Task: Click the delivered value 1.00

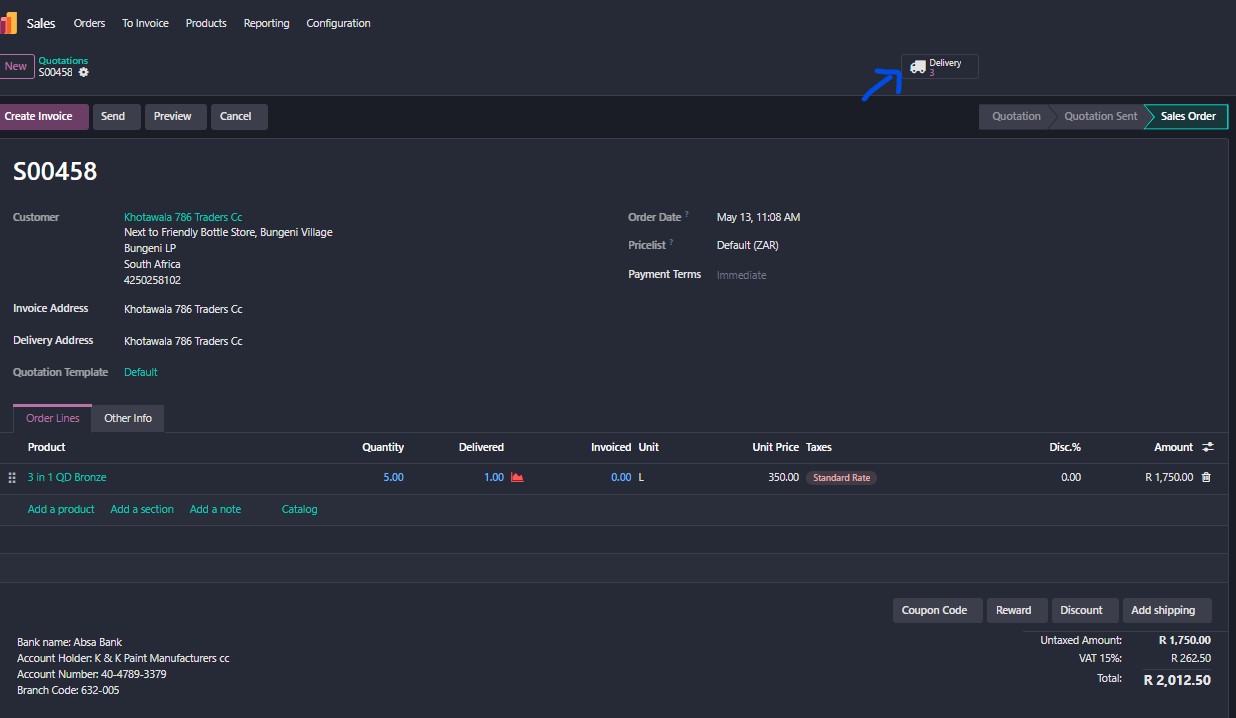Action: point(494,477)
